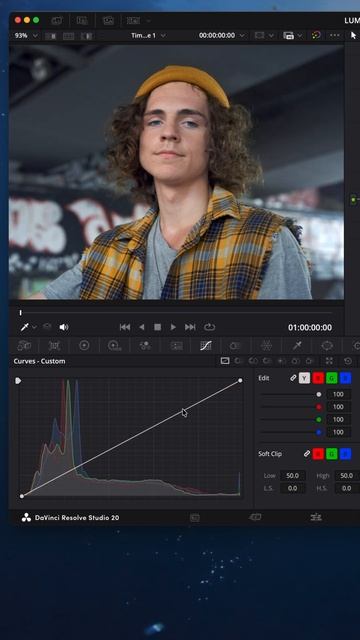Open the Color Match palette icon
This screenshot has height=640, width=360.
(54, 345)
